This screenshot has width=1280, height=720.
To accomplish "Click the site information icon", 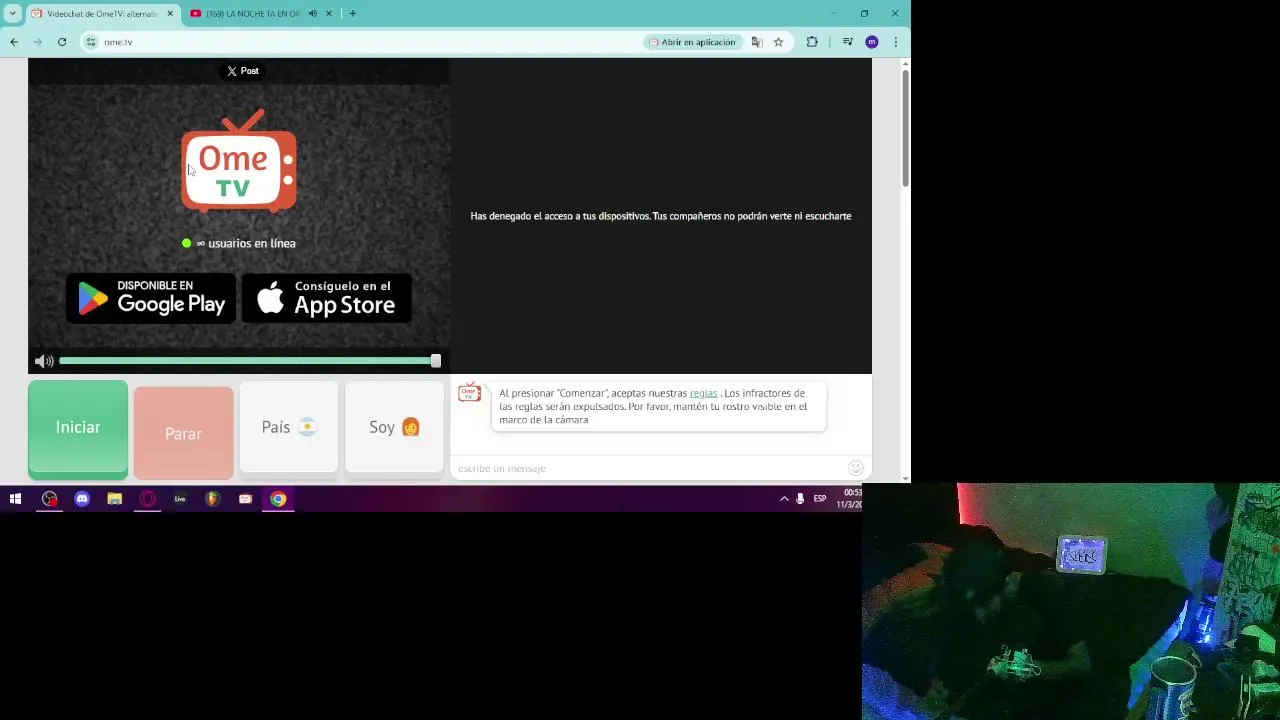I will [91, 42].
